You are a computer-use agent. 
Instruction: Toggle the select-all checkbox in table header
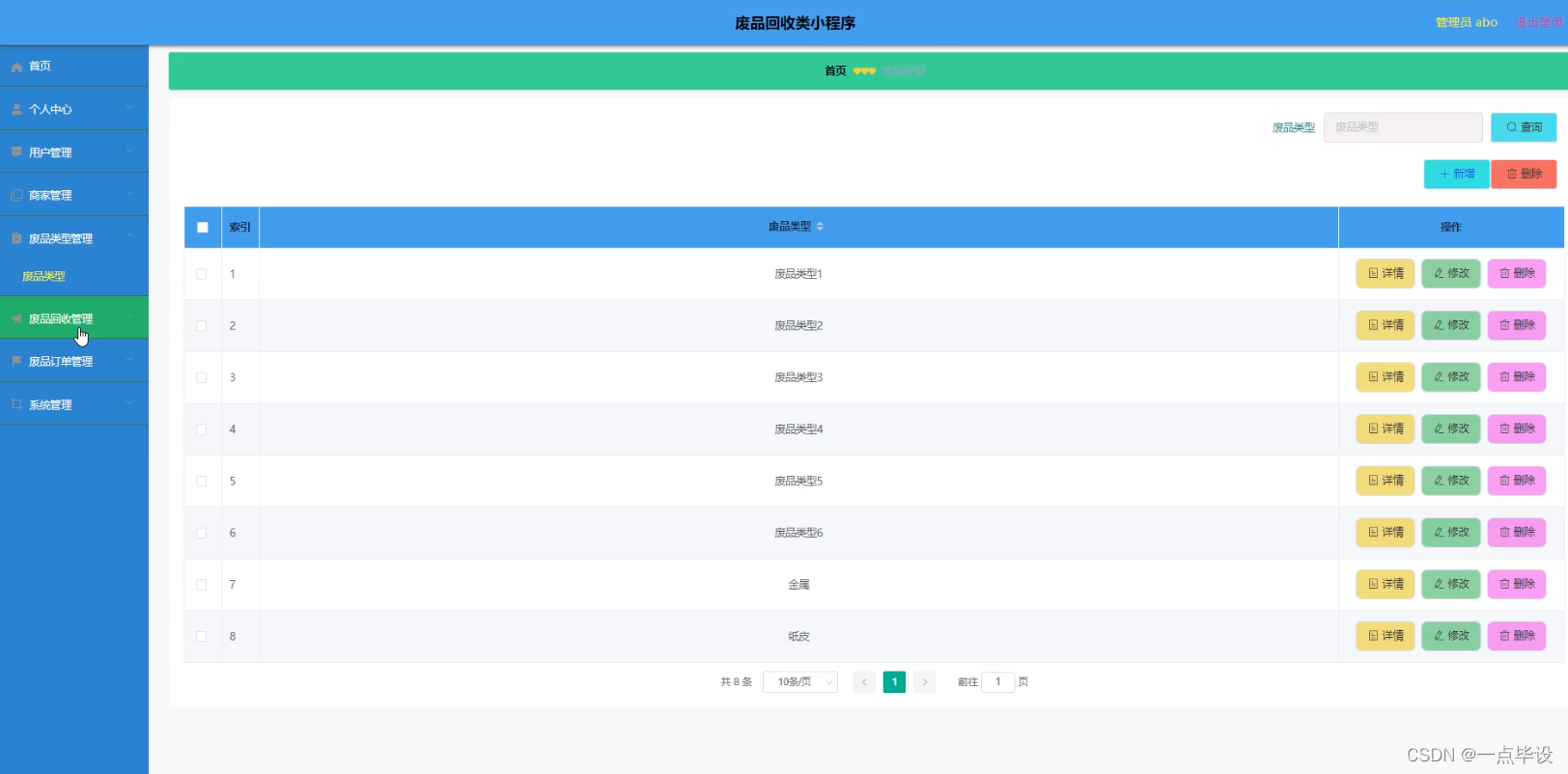point(203,228)
